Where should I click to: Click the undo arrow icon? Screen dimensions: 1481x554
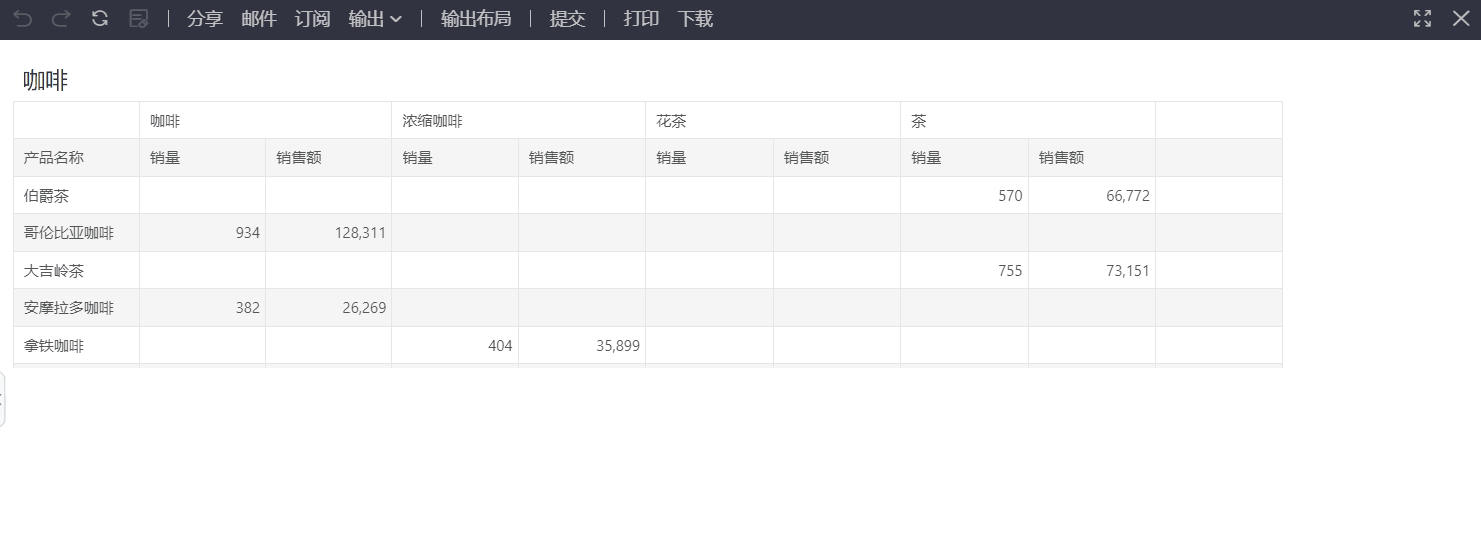click(22, 19)
